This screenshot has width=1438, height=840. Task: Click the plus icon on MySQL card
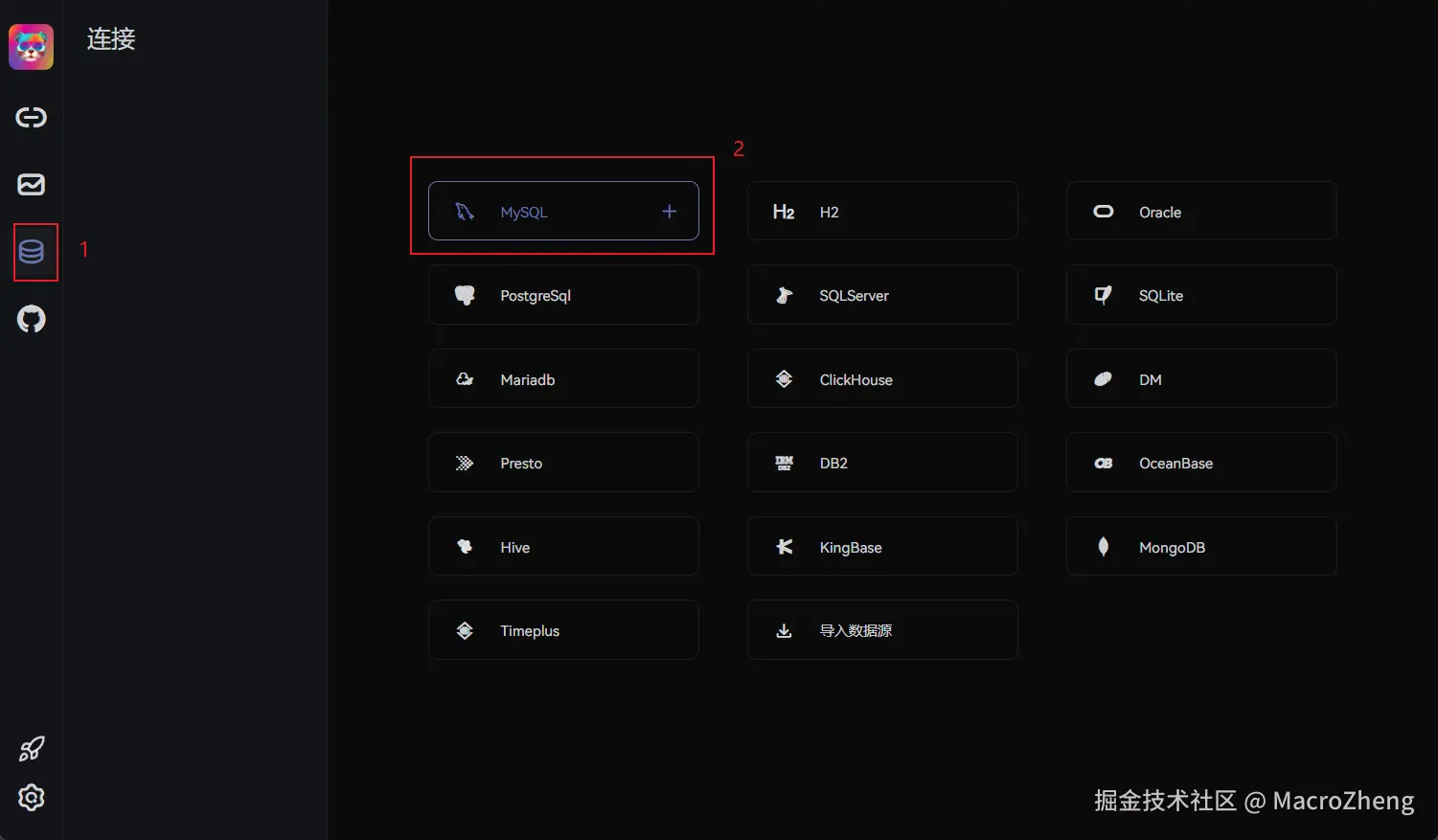point(669,212)
